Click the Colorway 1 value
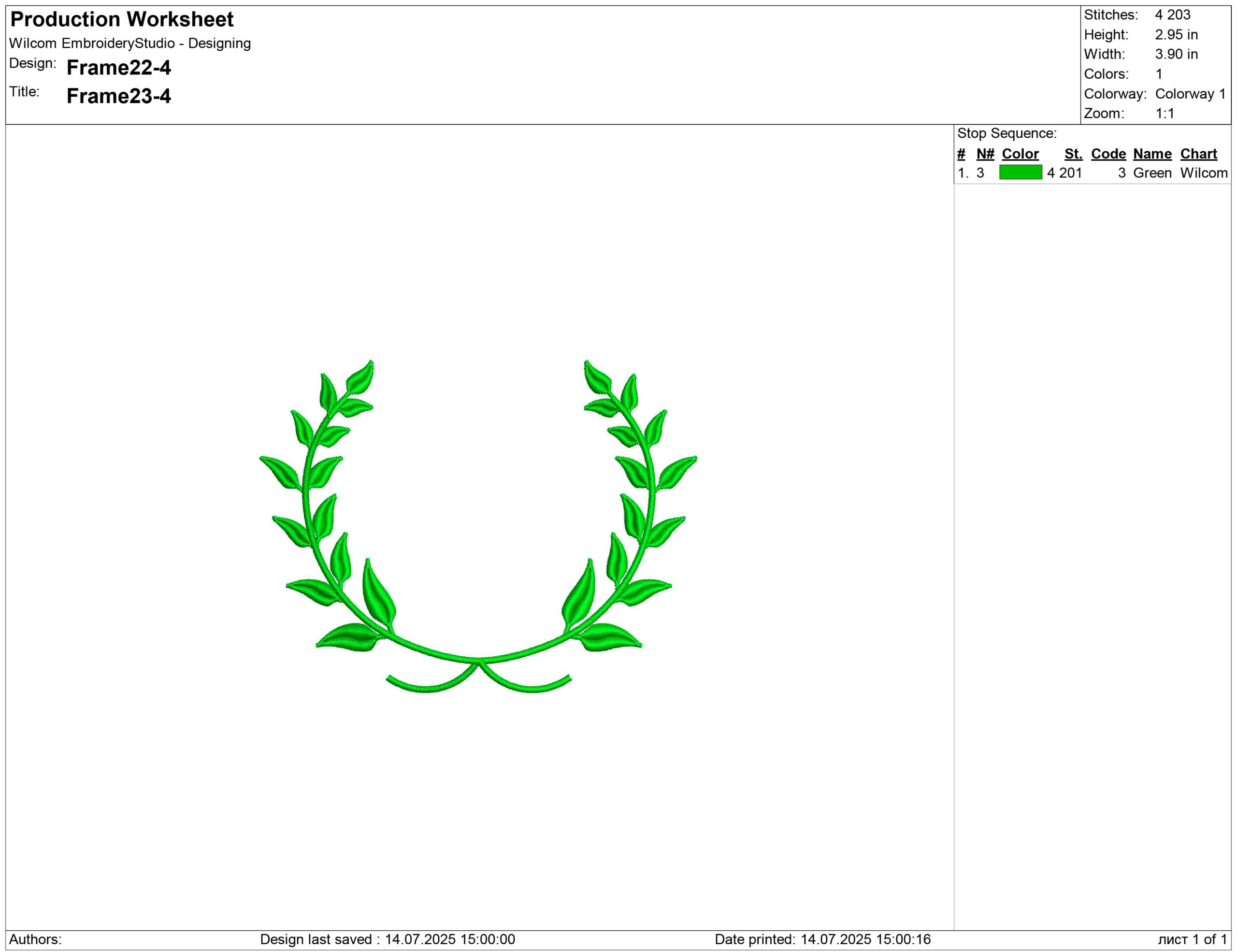Screen dimensions: 1237x952 coord(1190,93)
